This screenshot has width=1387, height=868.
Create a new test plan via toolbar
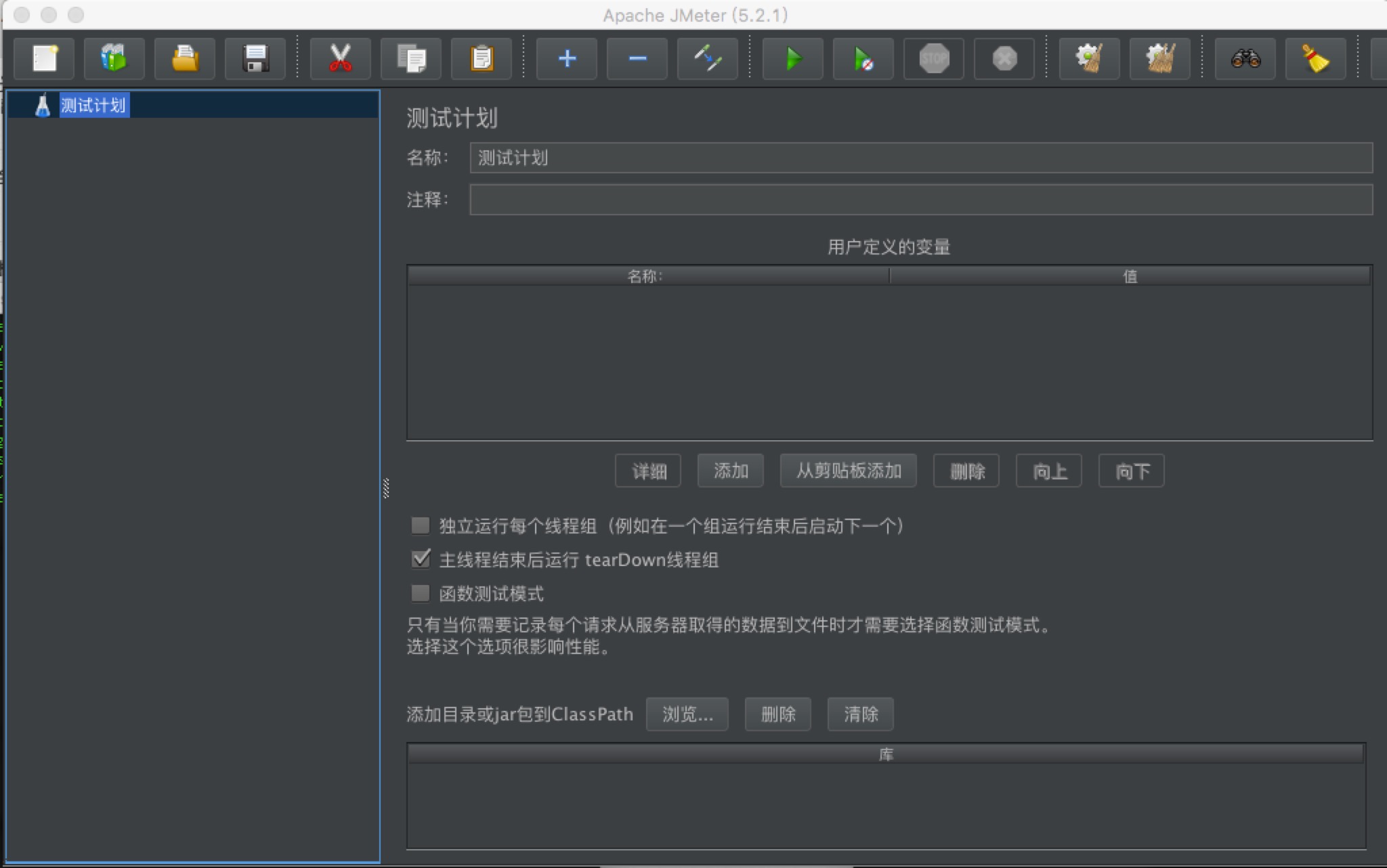coord(43,59)
